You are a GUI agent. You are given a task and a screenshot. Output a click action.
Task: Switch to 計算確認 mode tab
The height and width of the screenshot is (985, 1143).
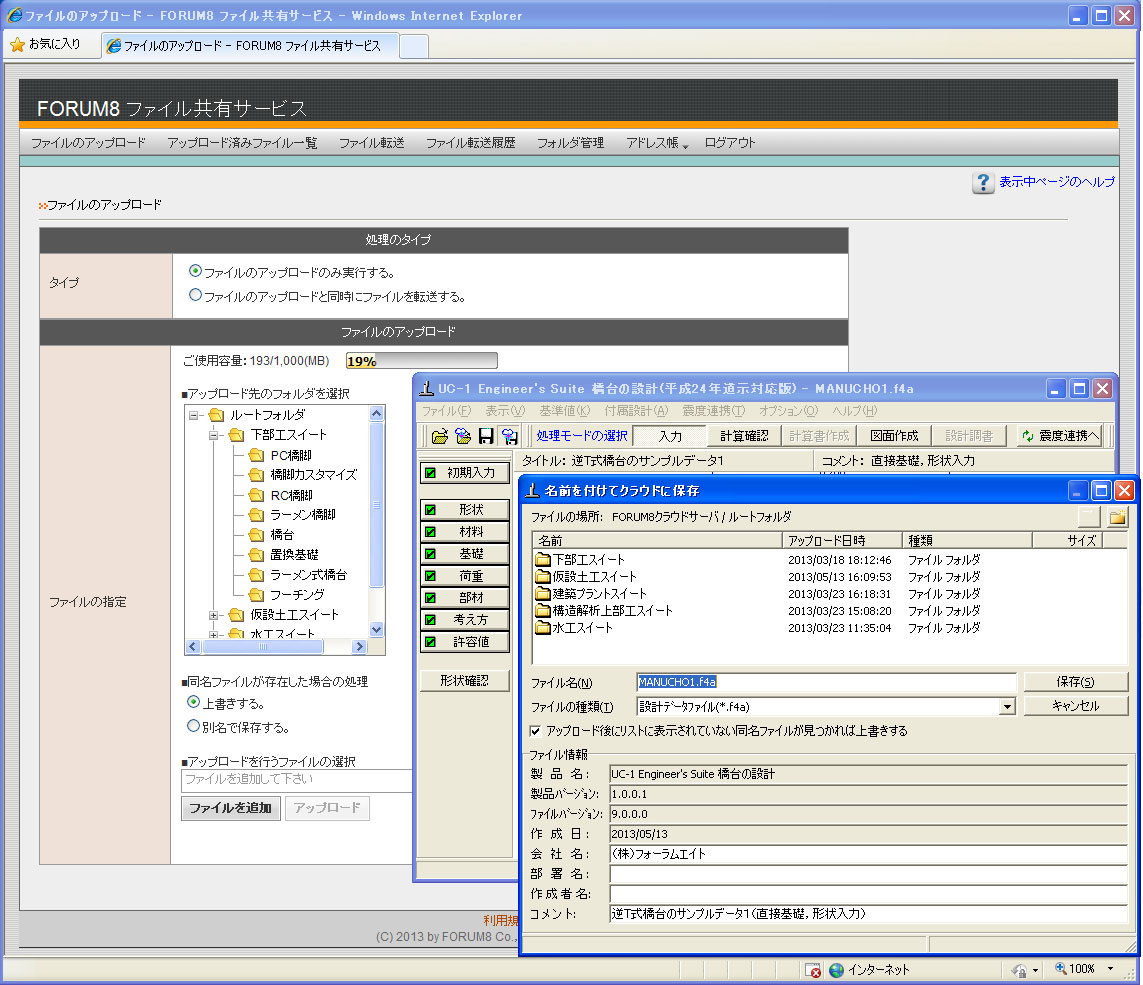coord(744,436)
